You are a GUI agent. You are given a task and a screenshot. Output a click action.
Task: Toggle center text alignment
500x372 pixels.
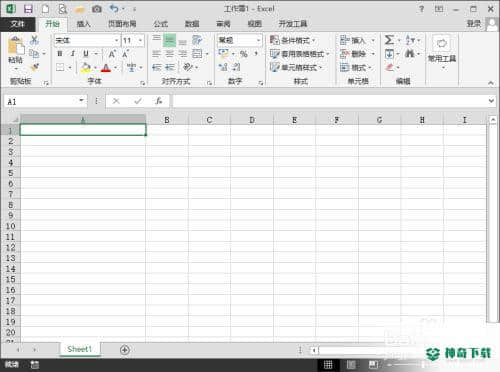[170, 54]
